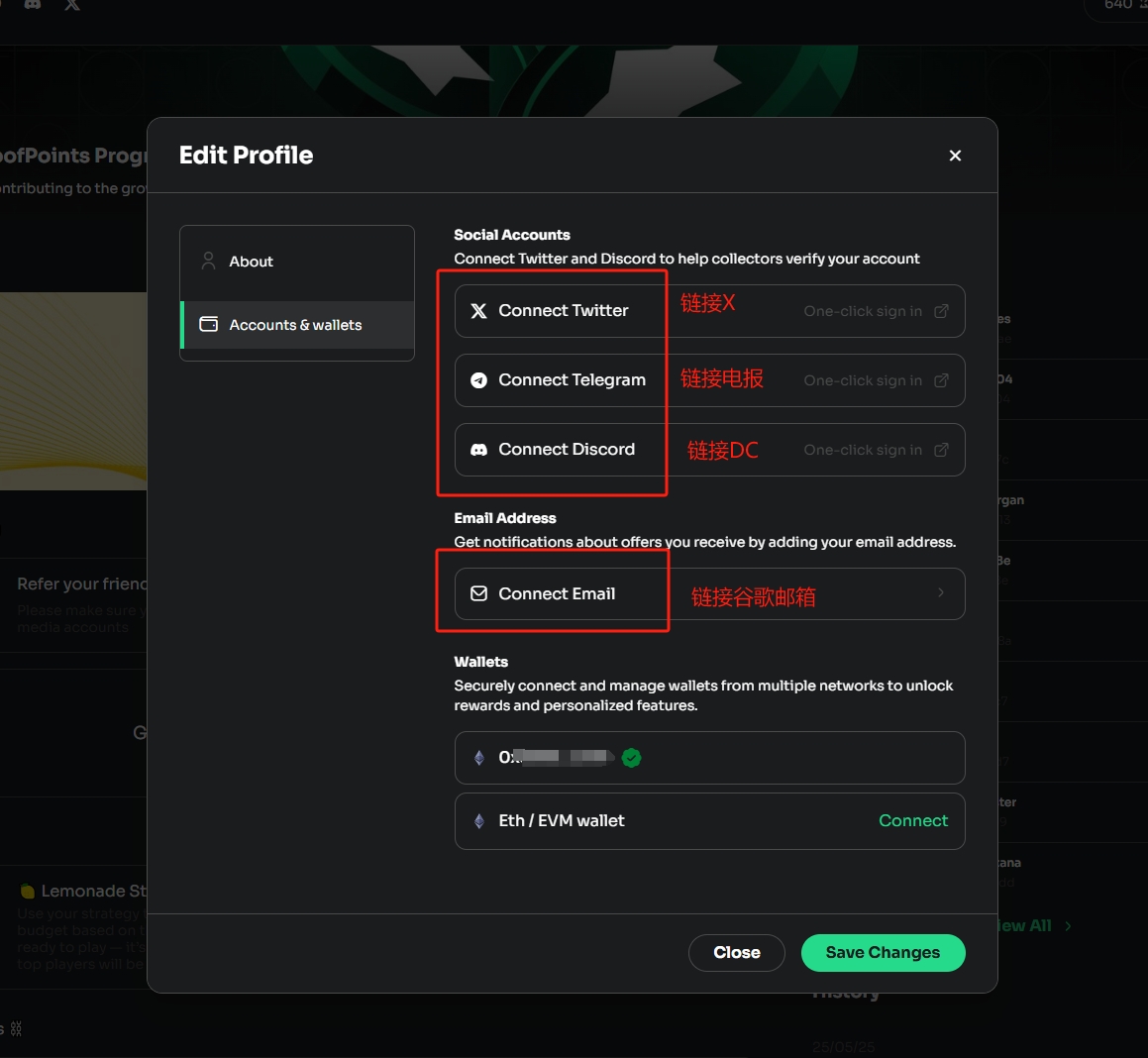Click the Connect Telegram label
This screenshot has width=1148, height=1058.
[572, 380]
